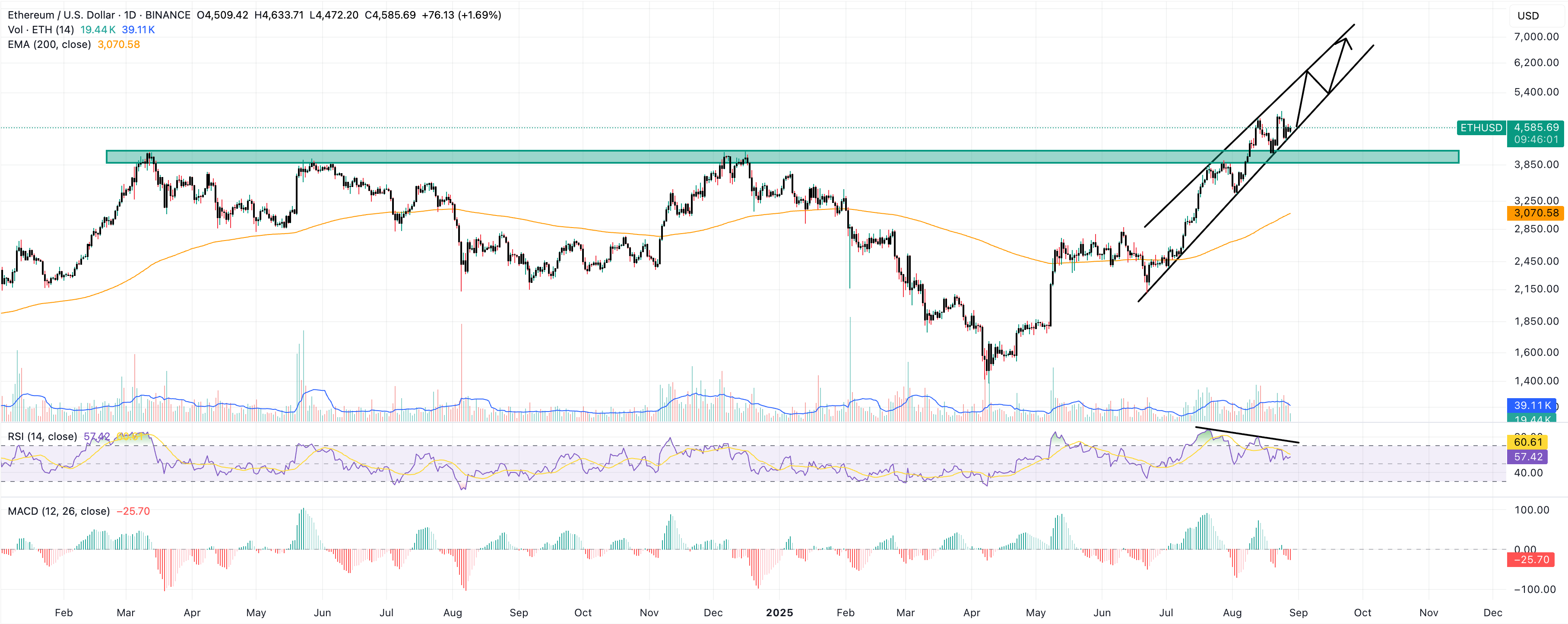Click the orange 3,070.58 EMA price tag
The height and width of the screenshot is (624, 1568).
pos(1536,213)
